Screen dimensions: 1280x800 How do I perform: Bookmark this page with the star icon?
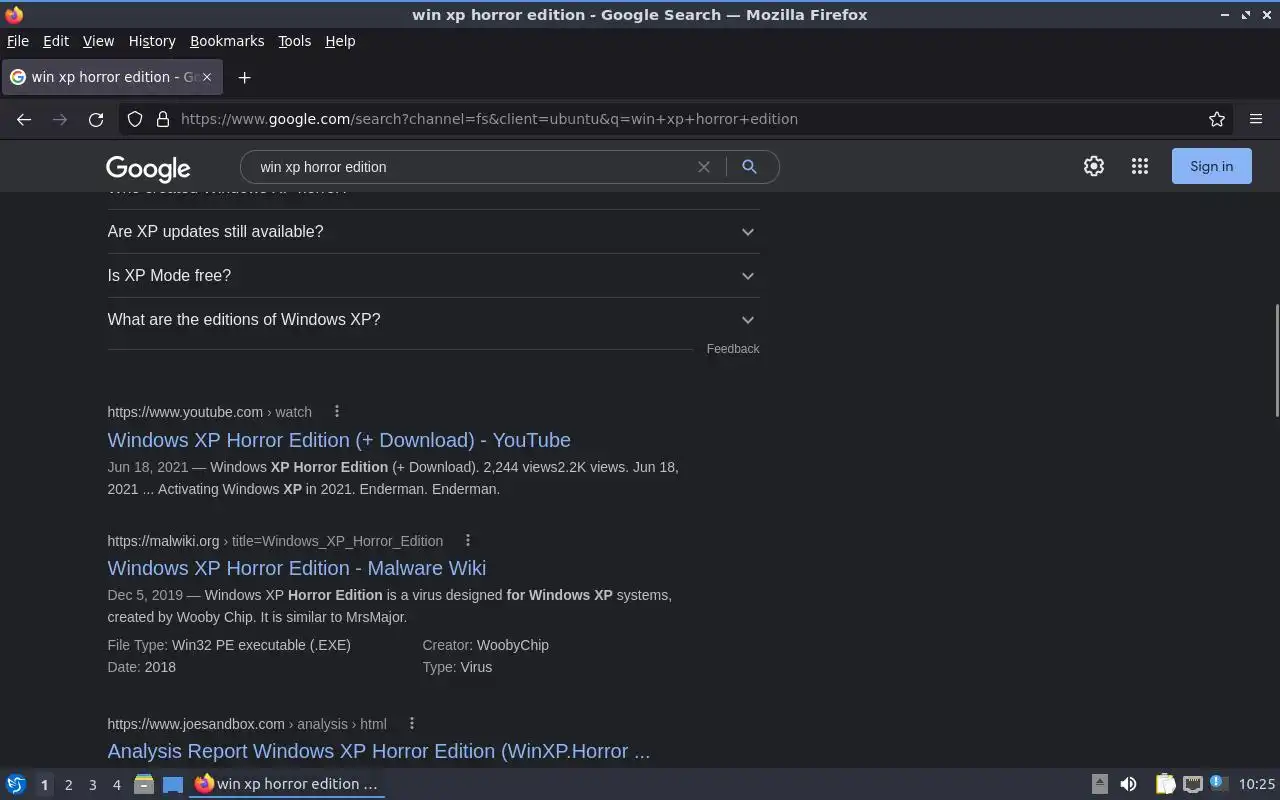click(x=1217, y=119)
